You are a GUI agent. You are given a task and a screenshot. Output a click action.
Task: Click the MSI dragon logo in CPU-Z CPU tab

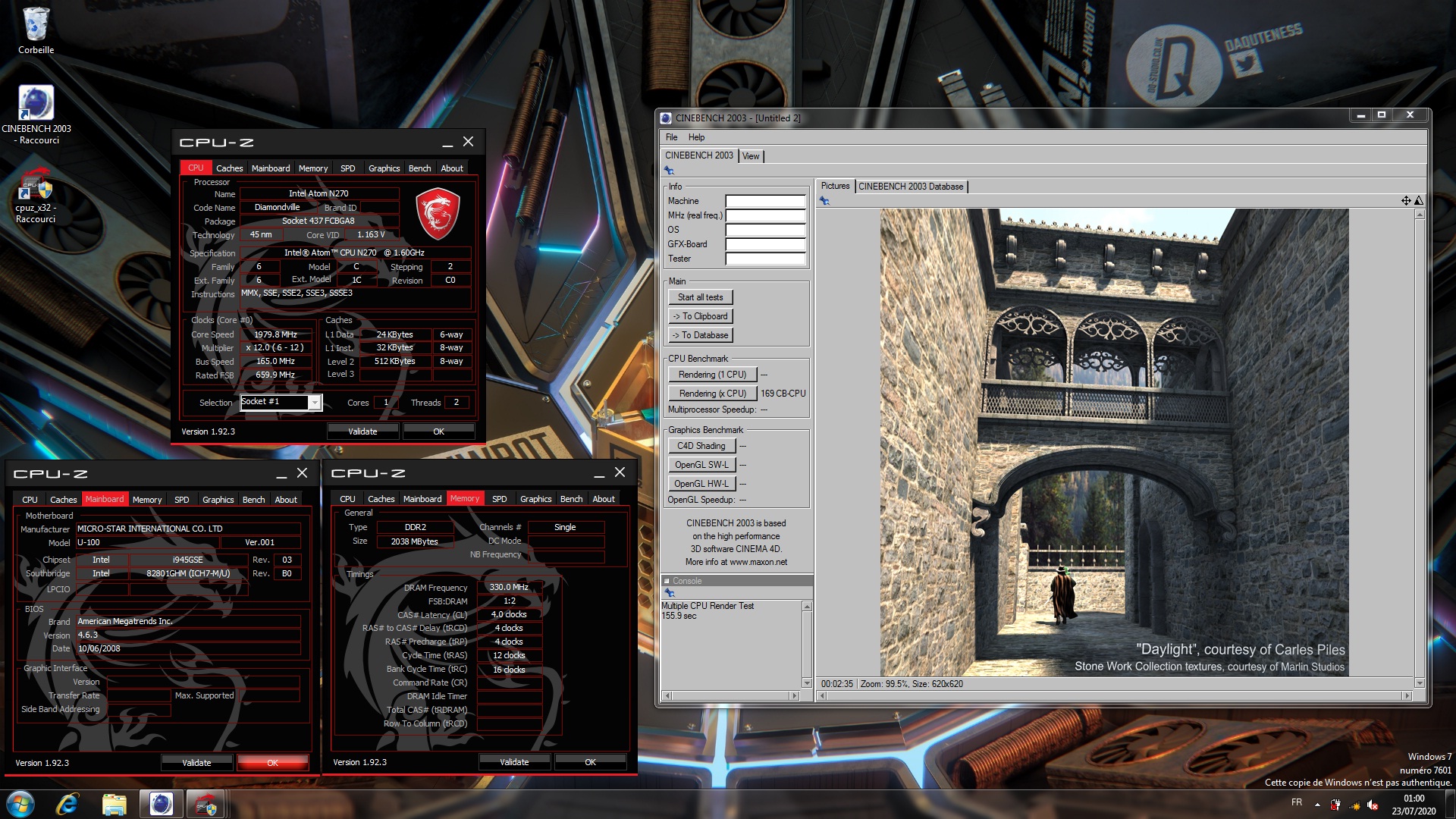(x=438, y=215)
